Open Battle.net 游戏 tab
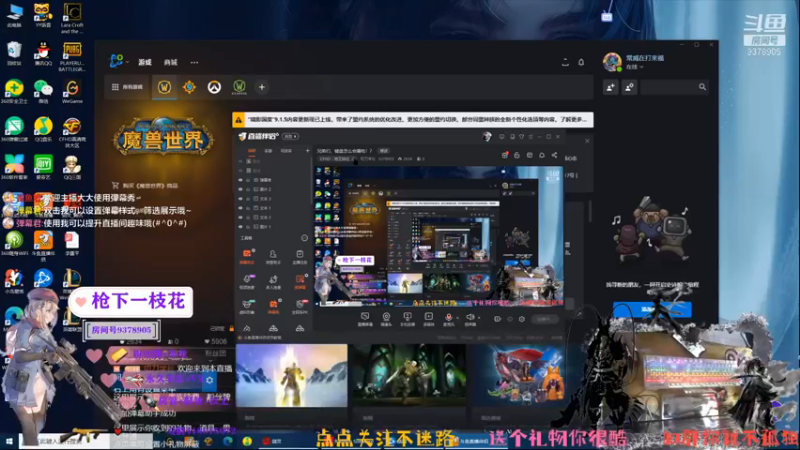This screenshot has width=800, height=450. 145,62
